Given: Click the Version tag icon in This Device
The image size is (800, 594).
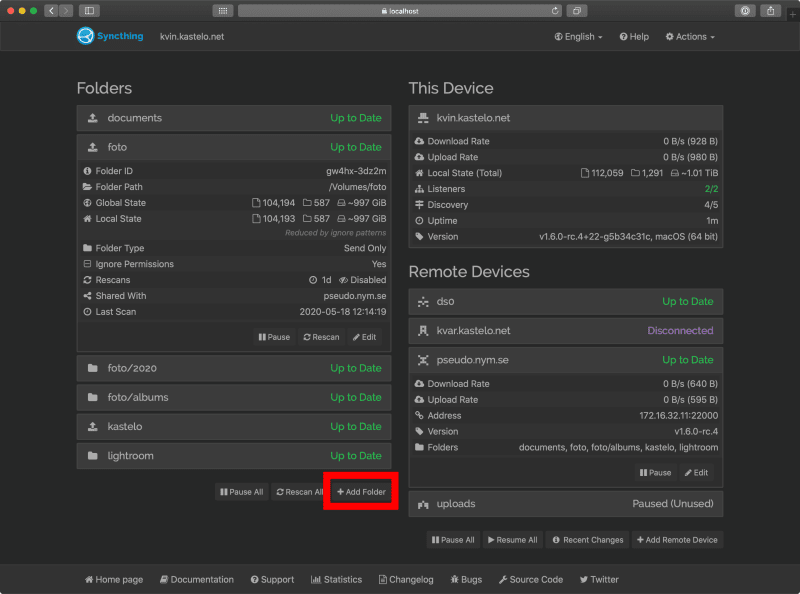Looking at the screenshot, I should (419, 236).
